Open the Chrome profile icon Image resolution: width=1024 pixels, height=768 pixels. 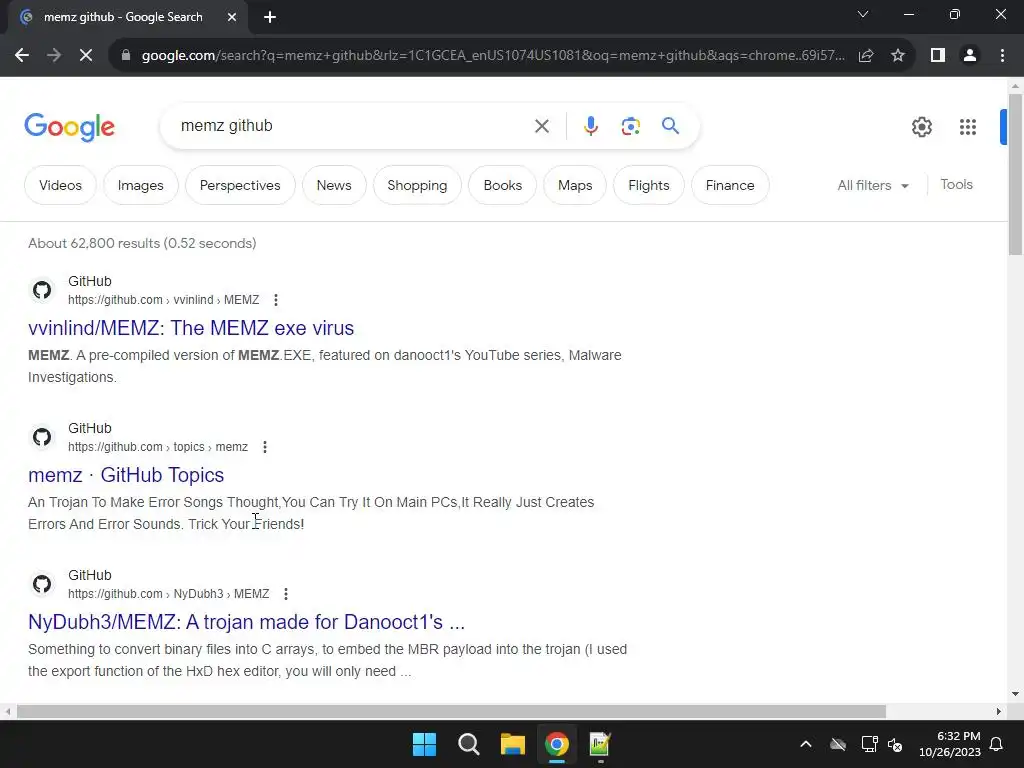[970, 56]
